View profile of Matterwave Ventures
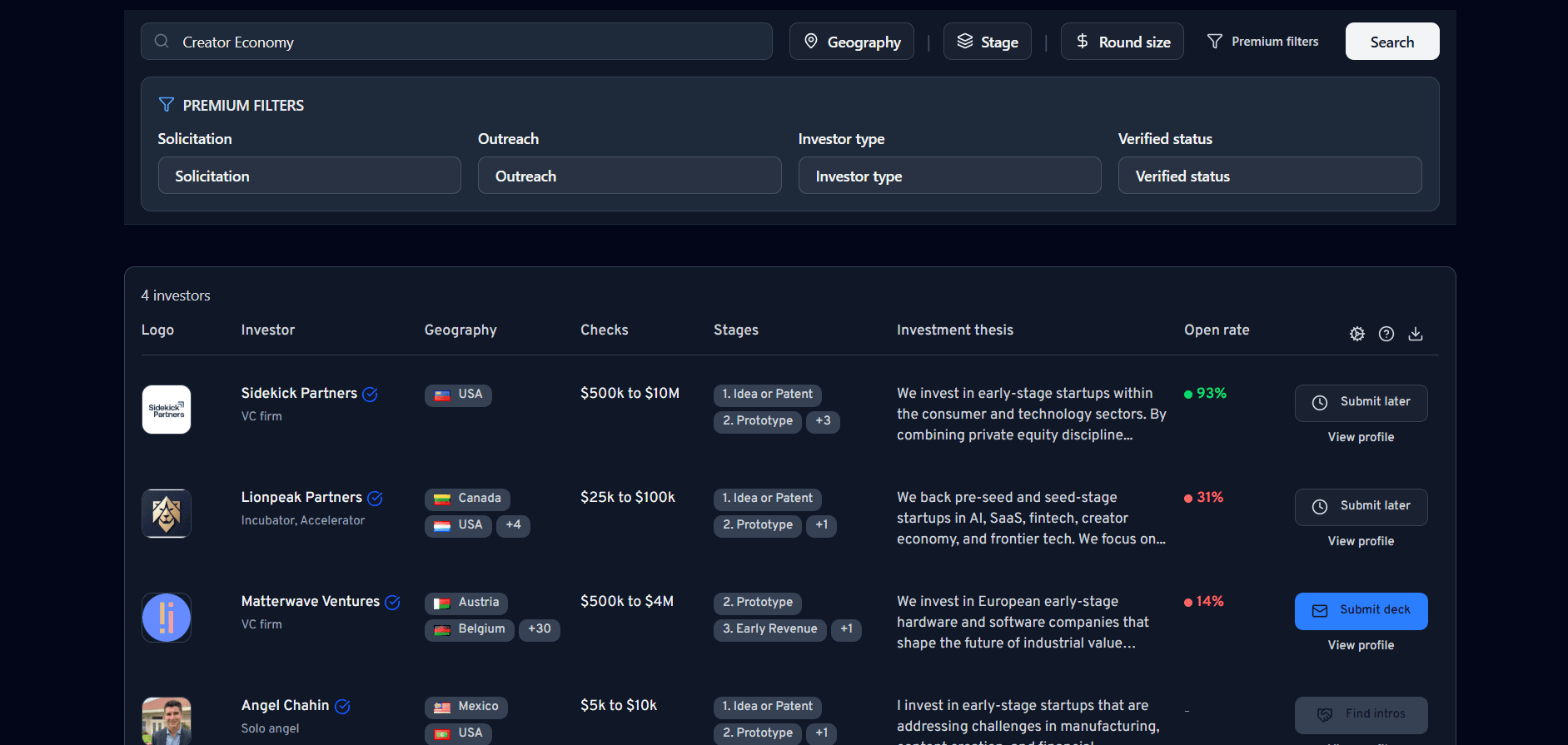Viewport: 1568px width, 745px height. (x=1361, y=645)
